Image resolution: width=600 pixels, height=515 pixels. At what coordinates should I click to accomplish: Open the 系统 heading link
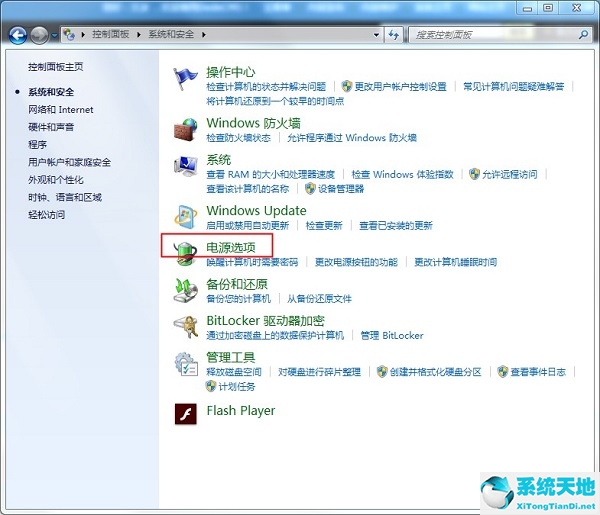(218, 160)
